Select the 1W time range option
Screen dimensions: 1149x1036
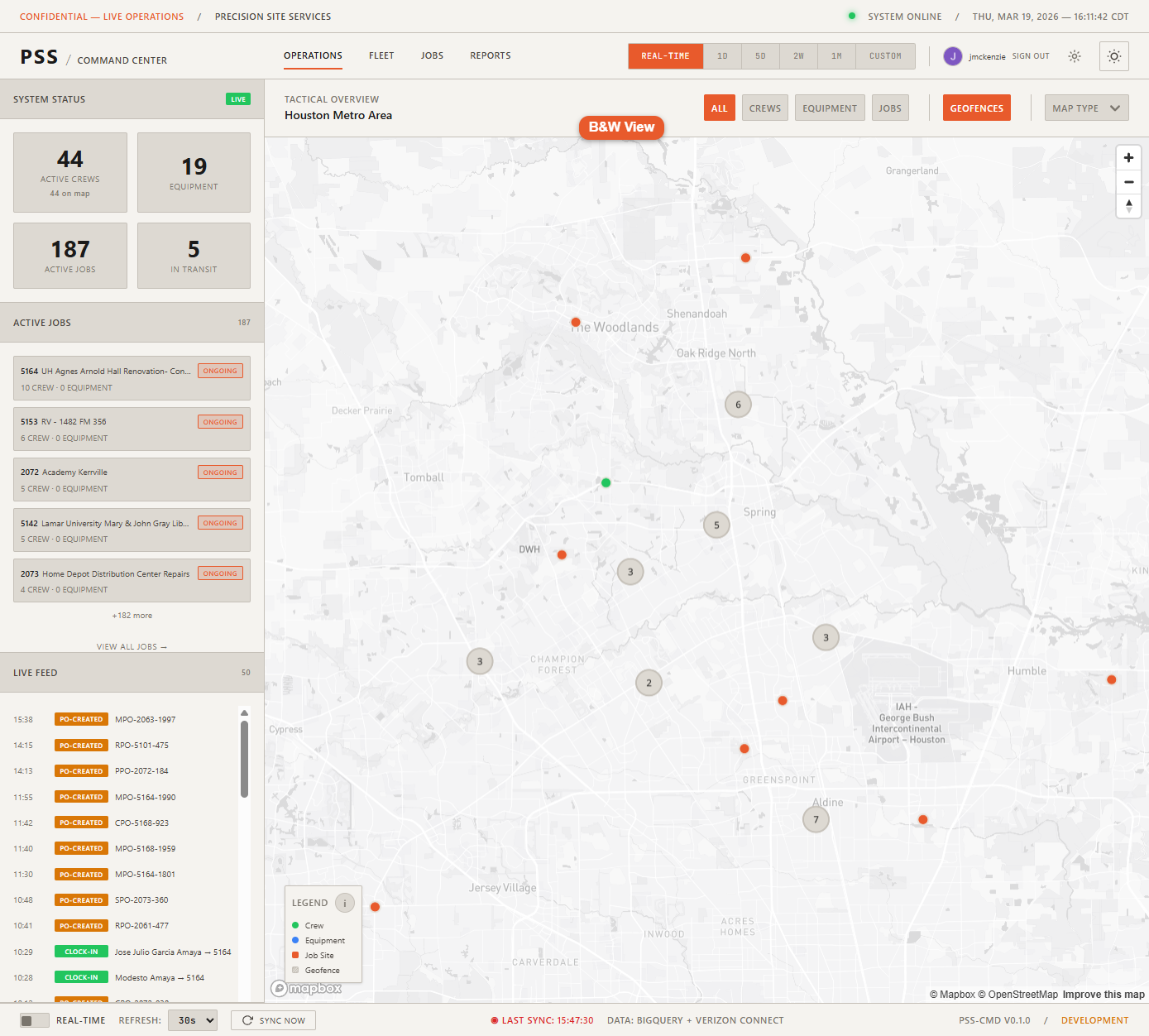coord(798,56)
